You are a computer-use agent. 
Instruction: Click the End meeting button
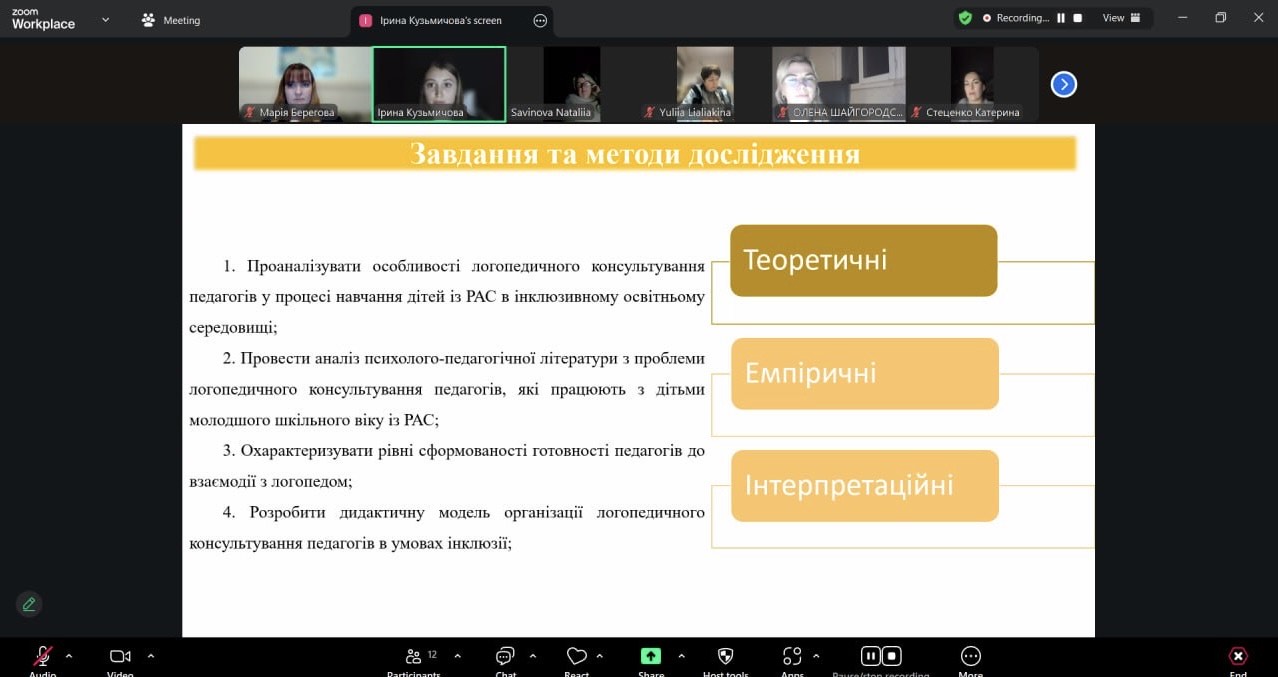click(1238, 657)
